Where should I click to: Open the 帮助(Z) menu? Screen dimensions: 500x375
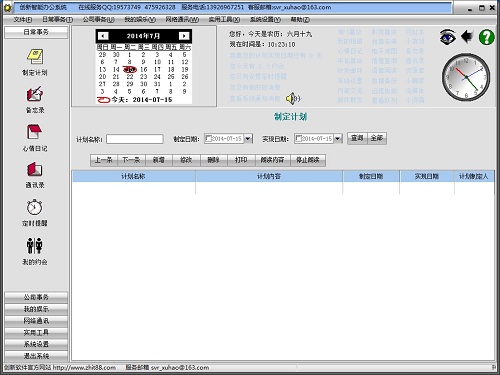tap(300, 20)
